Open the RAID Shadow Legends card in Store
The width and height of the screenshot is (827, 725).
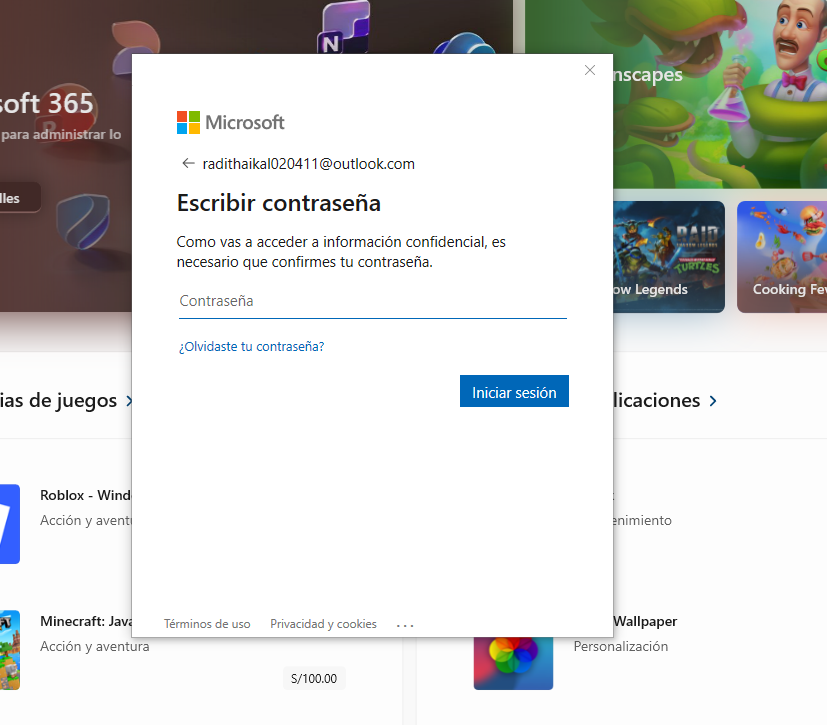(669, 257)
